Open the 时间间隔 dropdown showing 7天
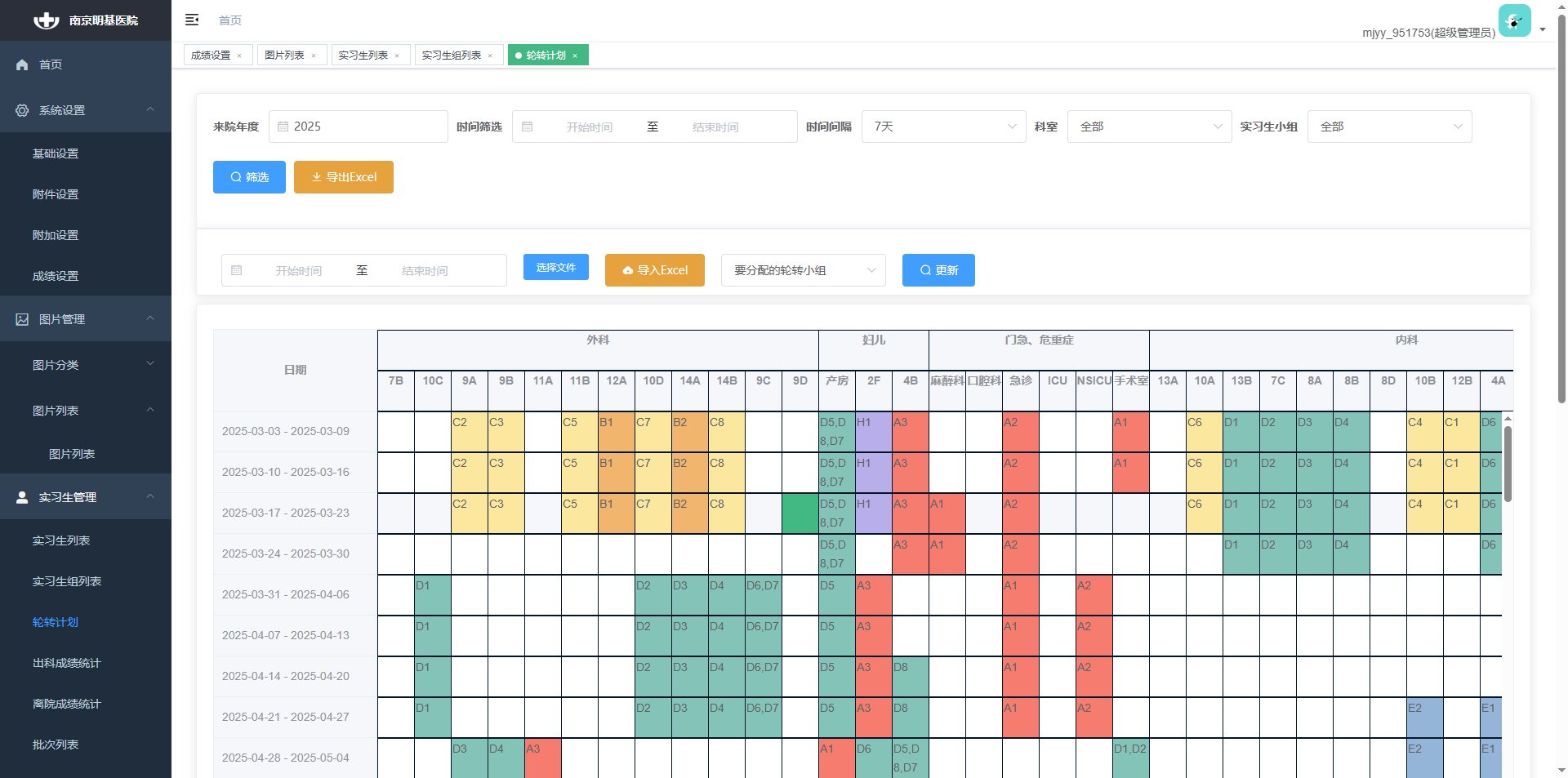Viewport: 1568px width, 778px height. (x=943, y=127)
